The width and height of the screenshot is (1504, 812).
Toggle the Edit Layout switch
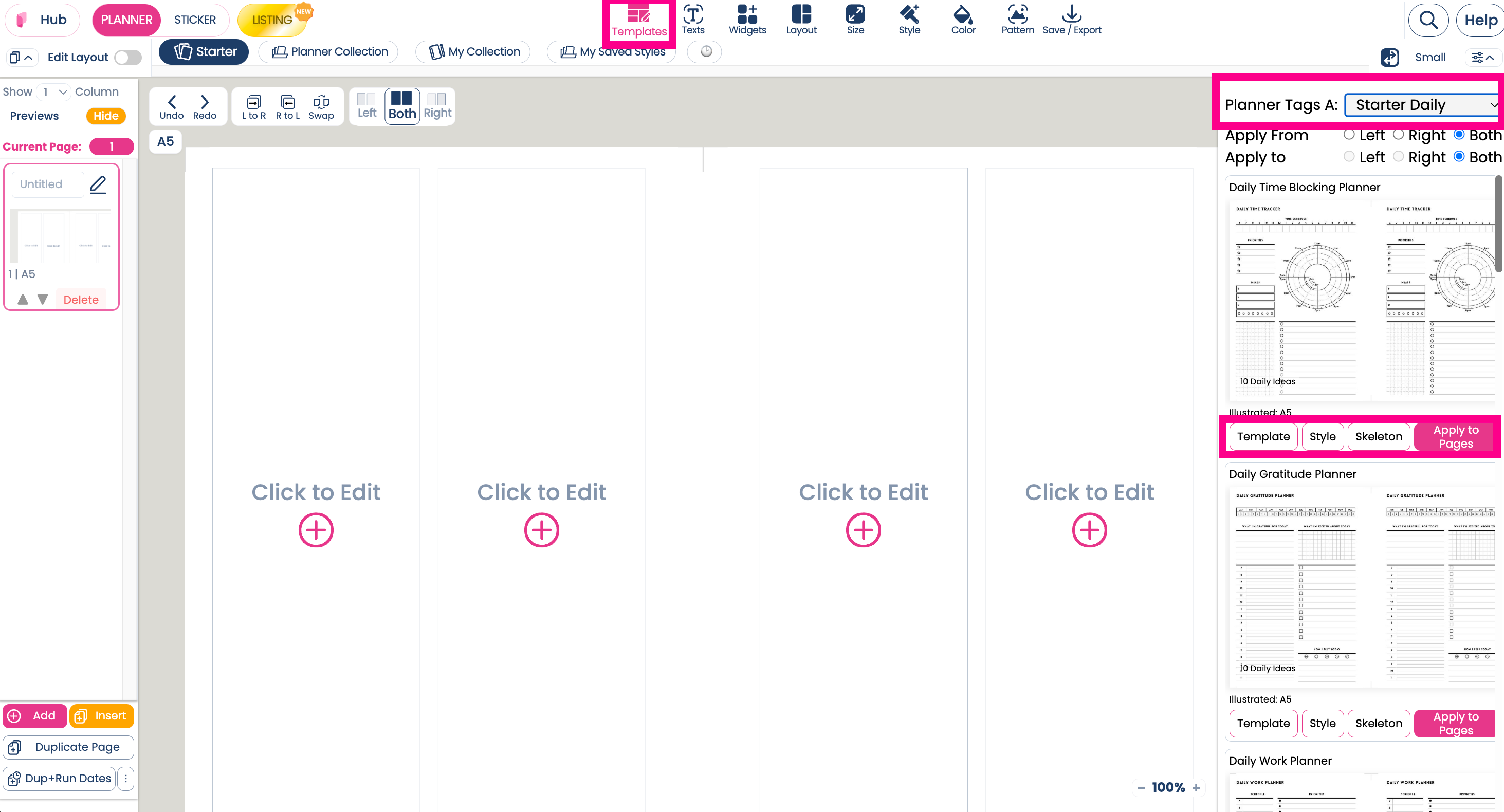coord(127,57)
